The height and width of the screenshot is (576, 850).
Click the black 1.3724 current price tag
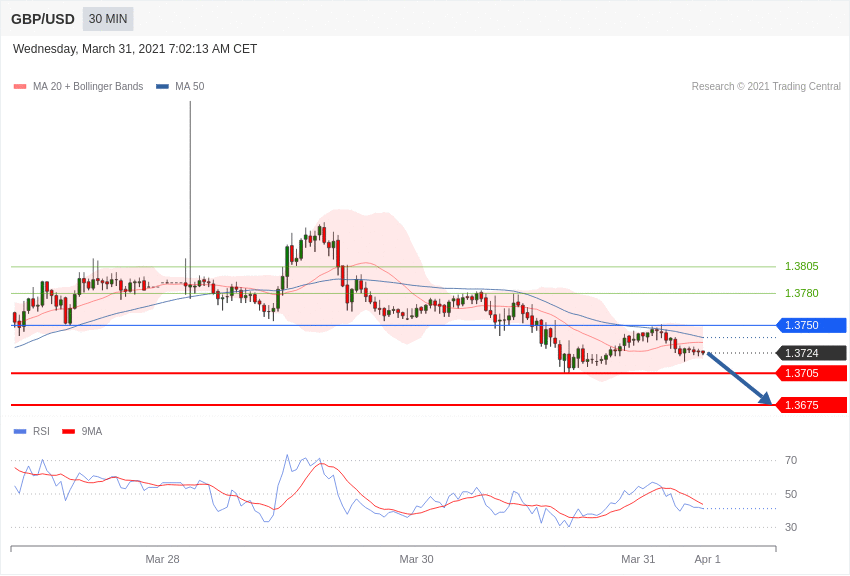coord(812,353)
